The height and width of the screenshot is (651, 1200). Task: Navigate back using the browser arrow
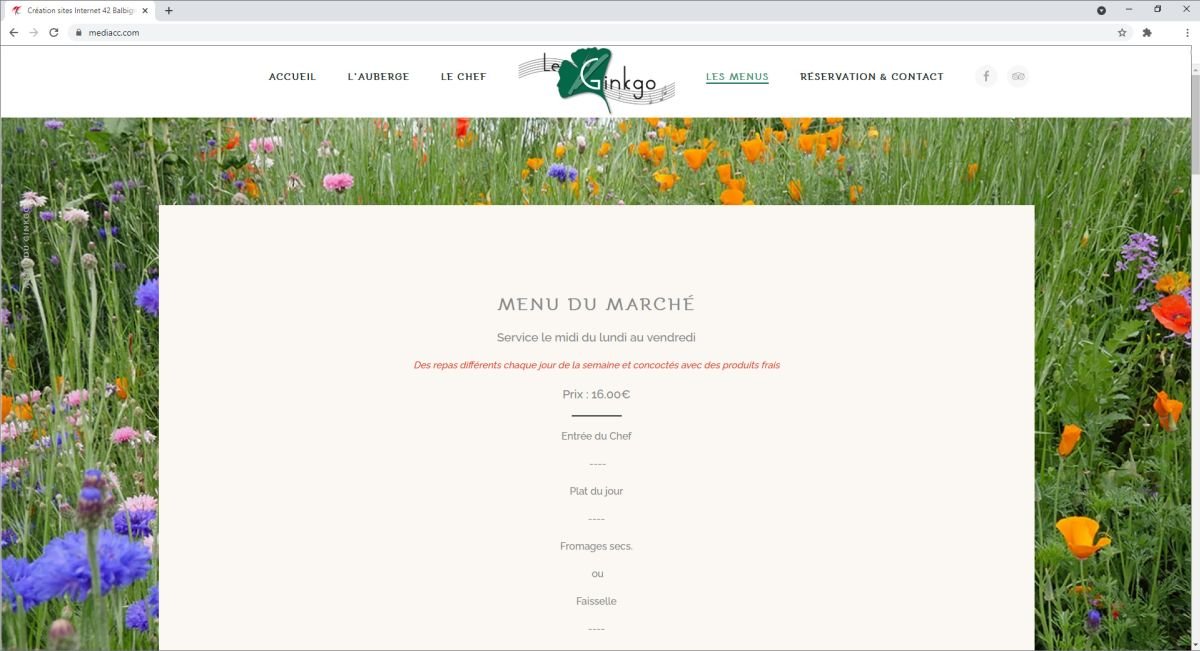tap(13, 32)
